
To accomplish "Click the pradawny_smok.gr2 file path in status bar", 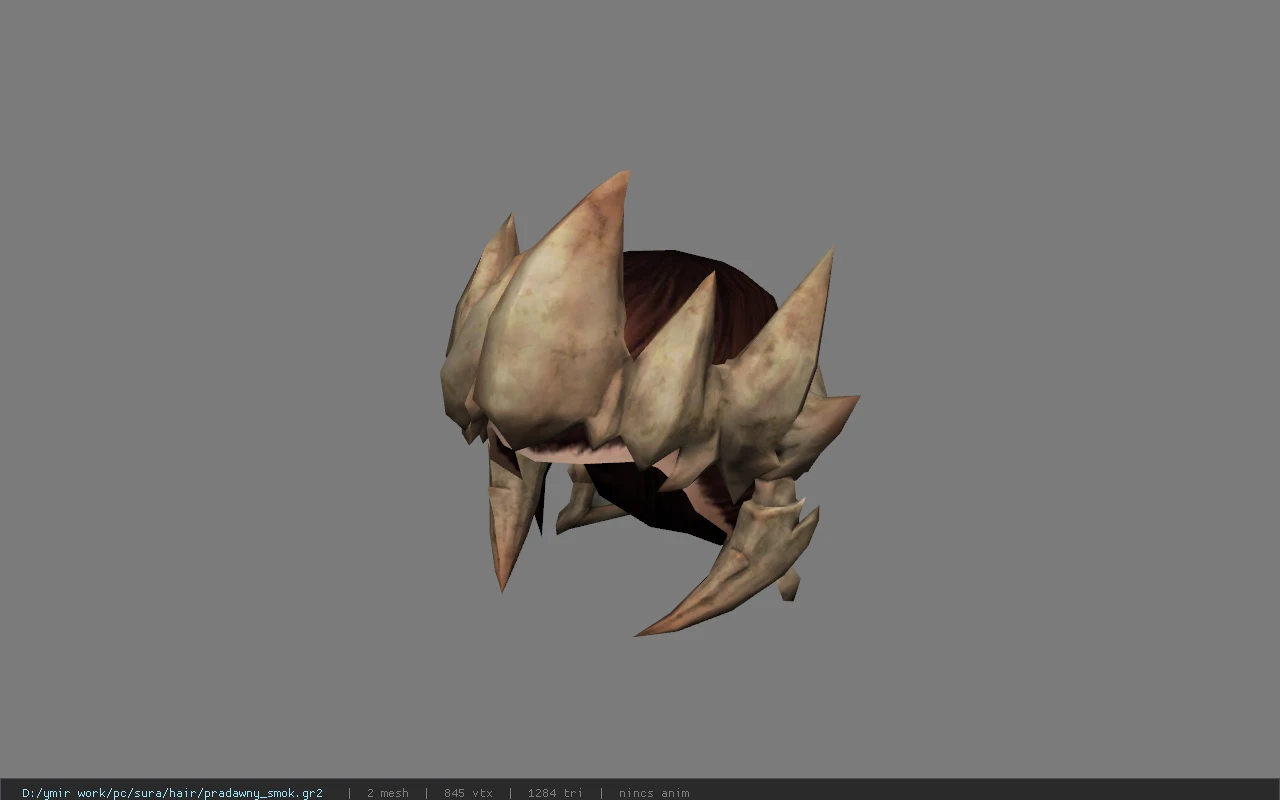I will pyautogui.click(x=172, y=793).
